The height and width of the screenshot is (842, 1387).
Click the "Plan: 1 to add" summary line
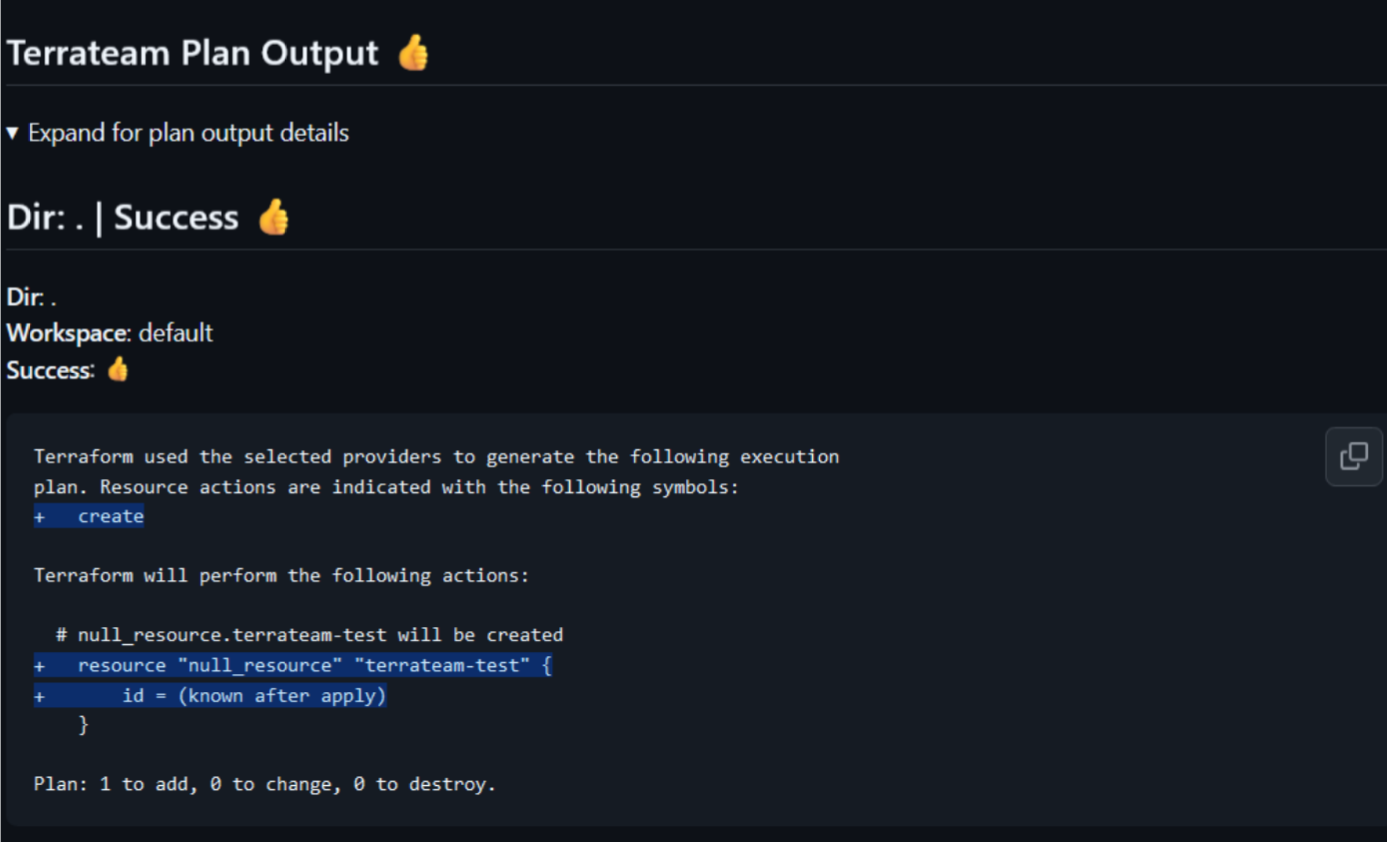click(265, 784)
